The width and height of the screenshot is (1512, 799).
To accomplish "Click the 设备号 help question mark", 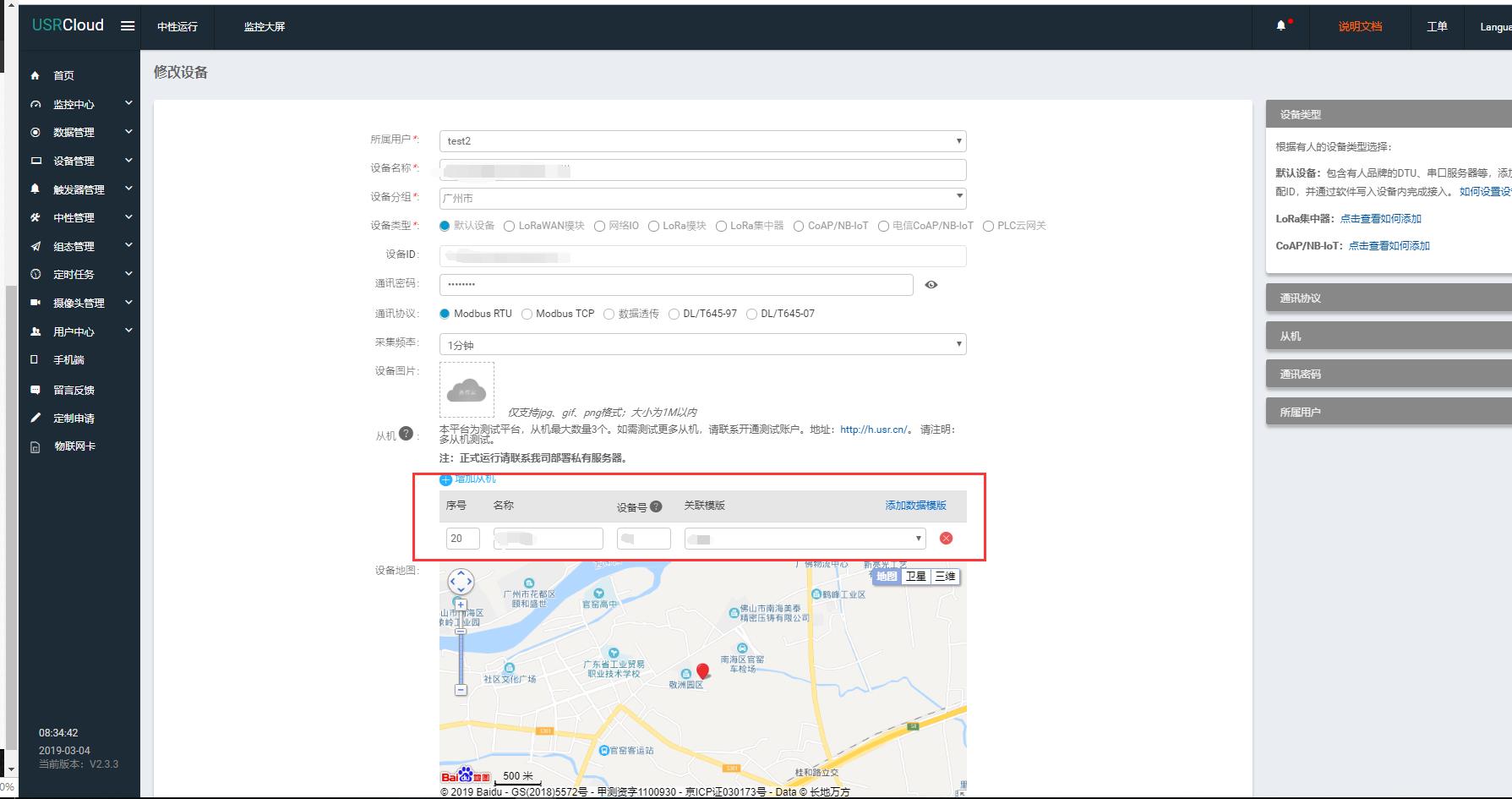I will point(656,506).
